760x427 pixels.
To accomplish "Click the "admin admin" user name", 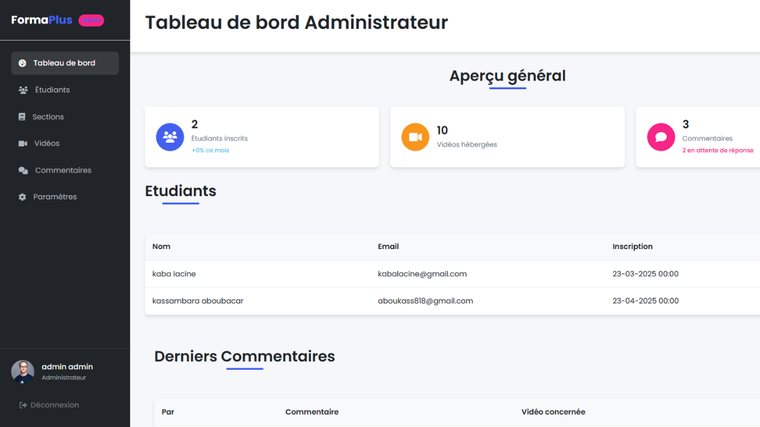I will click(67, 367).
